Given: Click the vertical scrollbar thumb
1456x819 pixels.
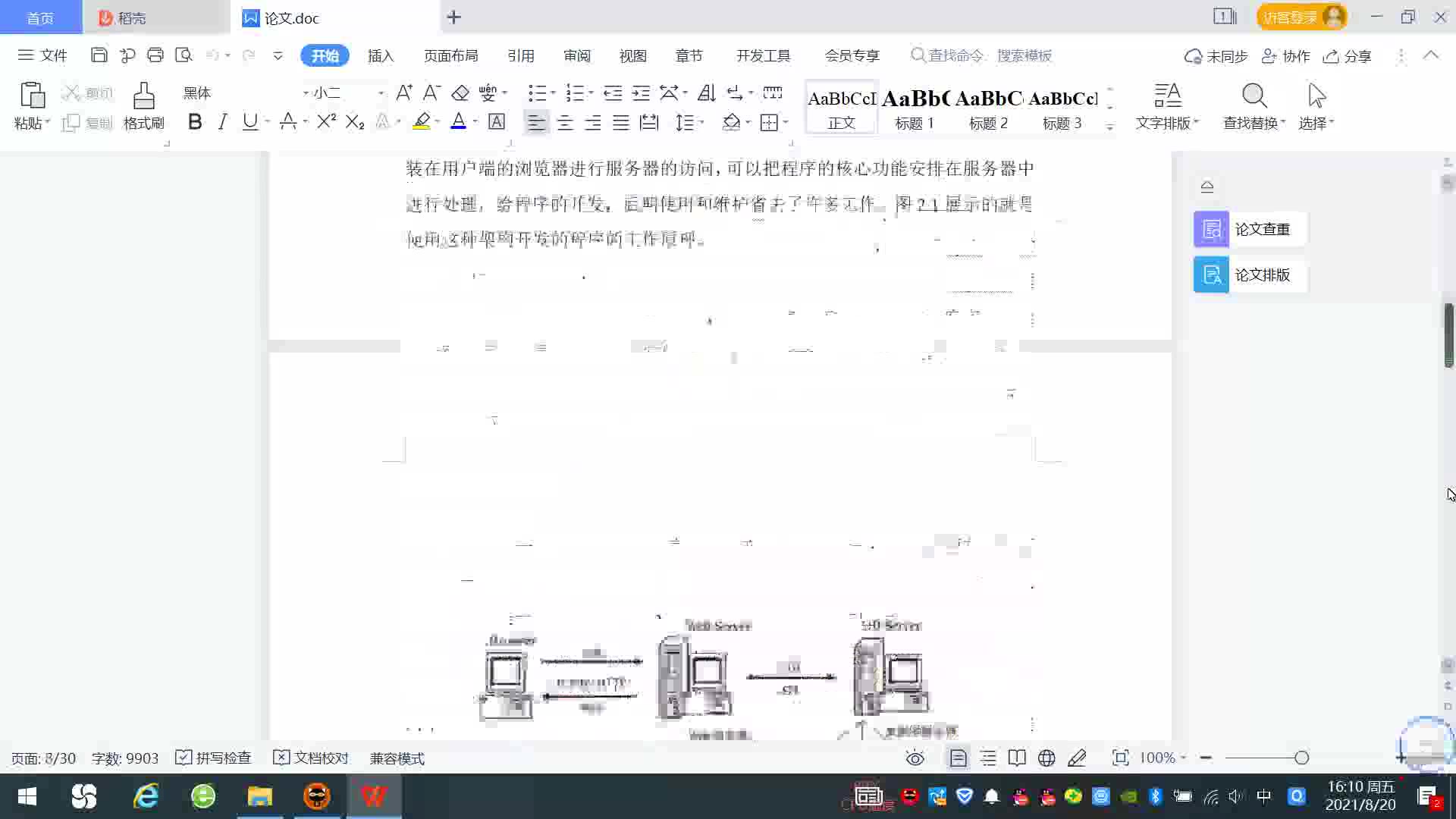Looking at the screenshot, I should tap(1448, 335).
